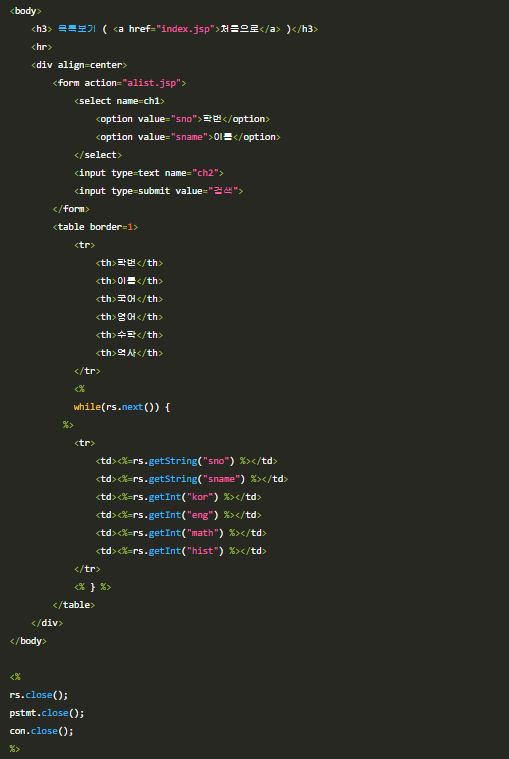Click the <th>수학</th> header line
The height and width of the screenshot is (759, 509).
tap(129, 335)
